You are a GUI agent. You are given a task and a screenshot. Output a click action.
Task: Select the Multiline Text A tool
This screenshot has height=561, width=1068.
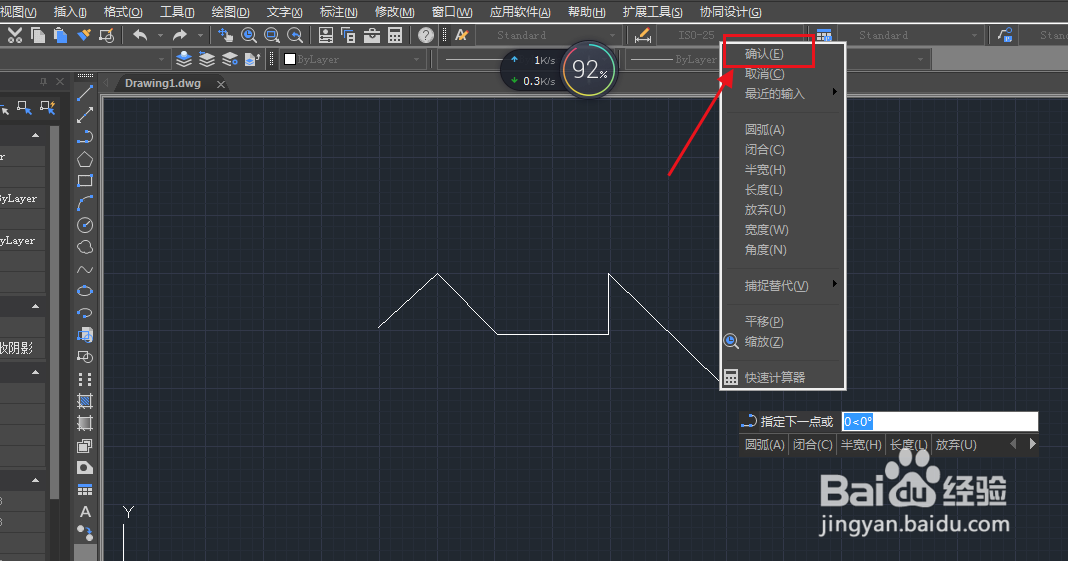(85, 512)
